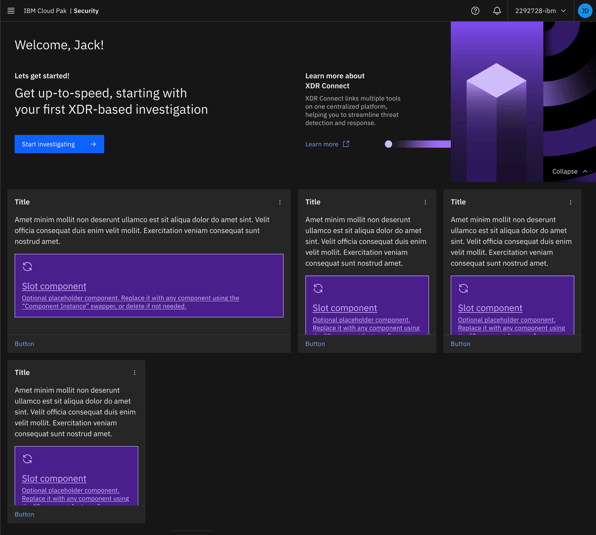
Task: Click 'Optional placeholder component' text in wide card
Action: click(x=130, y=302)
